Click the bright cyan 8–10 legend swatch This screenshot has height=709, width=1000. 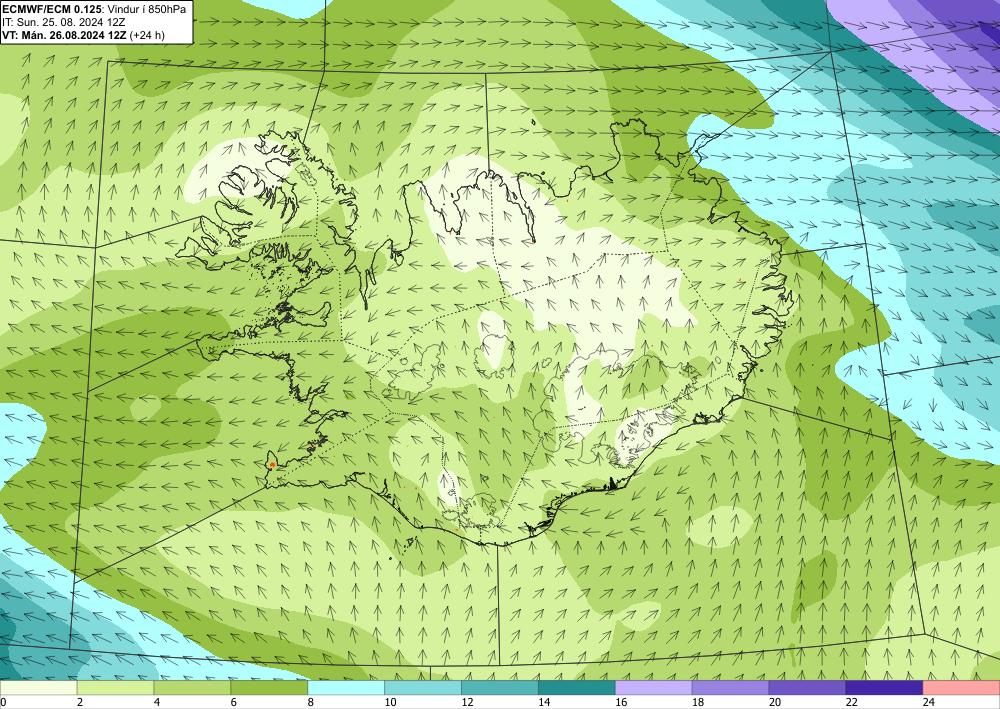[x=346, y=688]
